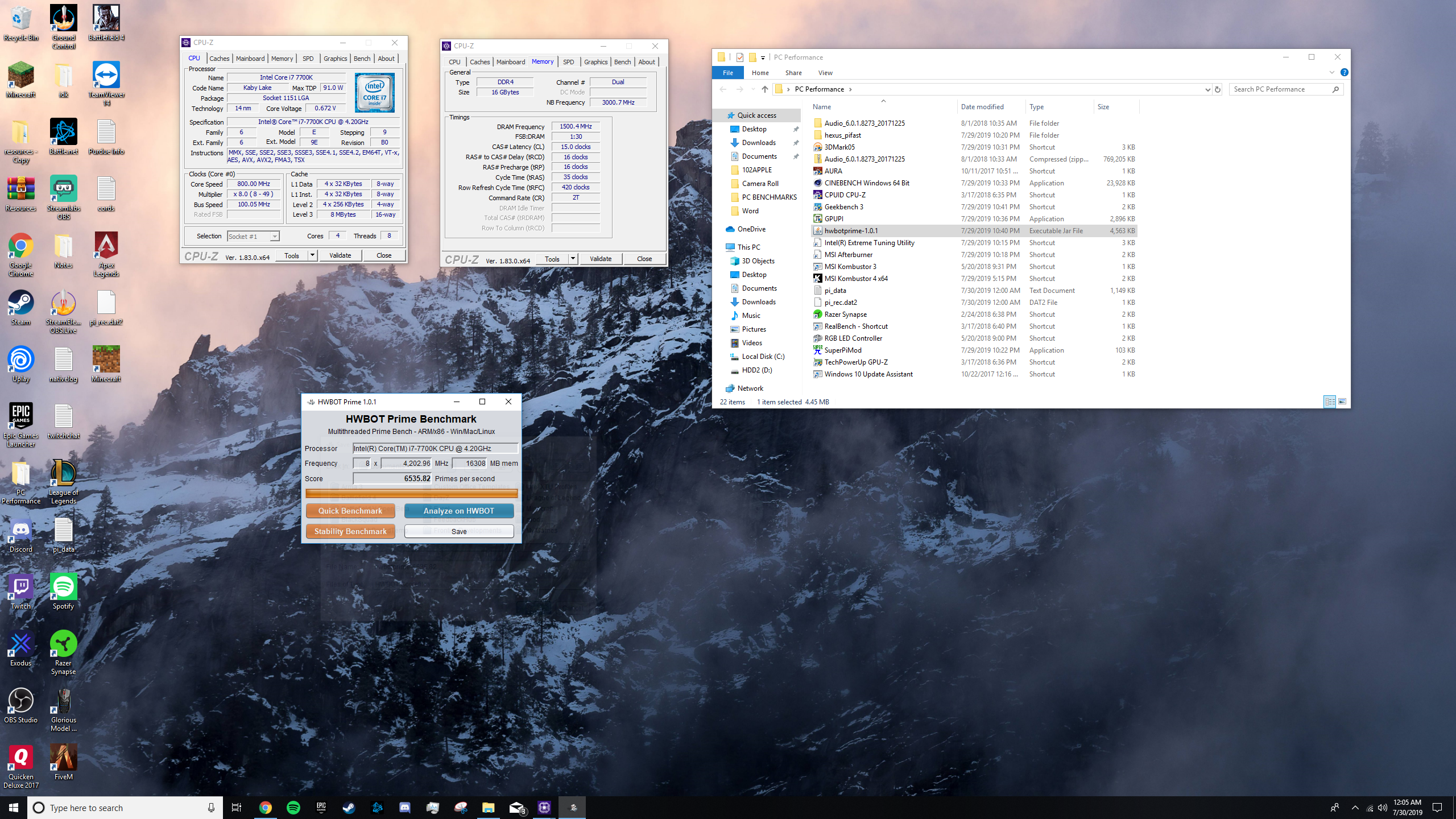Image resolution: width=1456 pixels, height=819 pixels.
Task: Select the OBS Studio desktop icon
Action: [x=21, y=705]
